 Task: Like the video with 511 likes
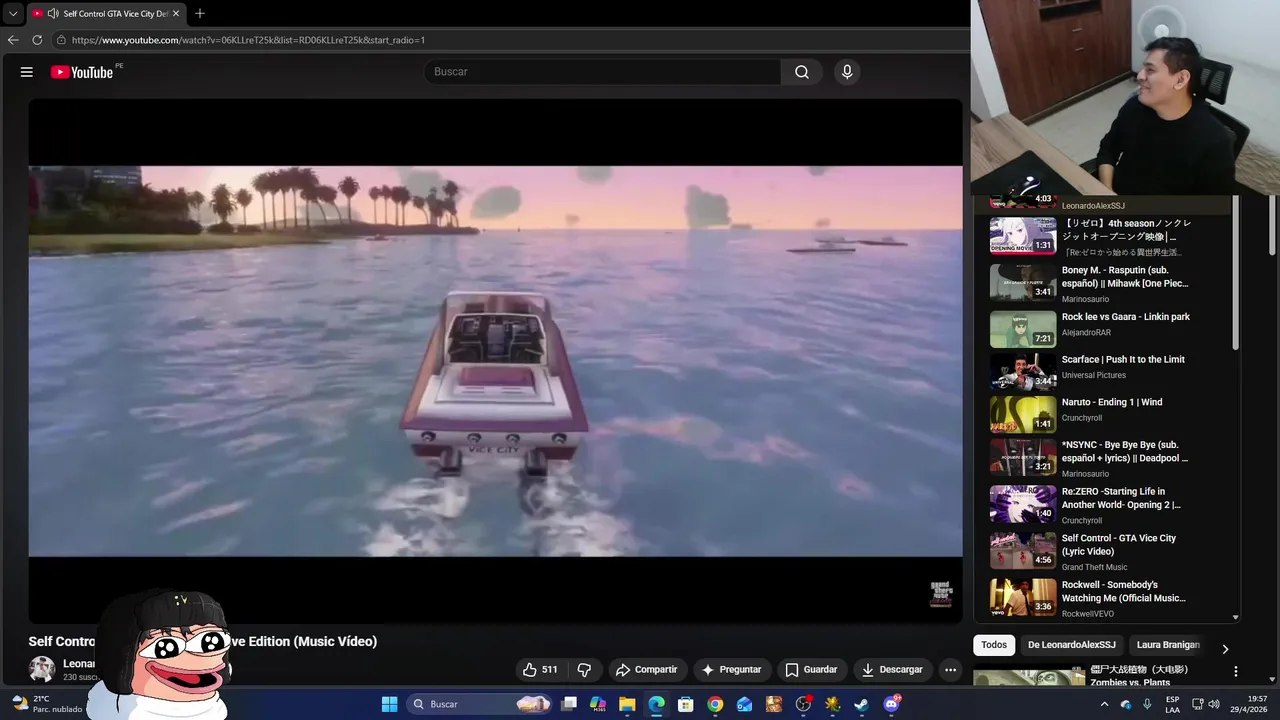pyautogui.click(x=541, y=670)
